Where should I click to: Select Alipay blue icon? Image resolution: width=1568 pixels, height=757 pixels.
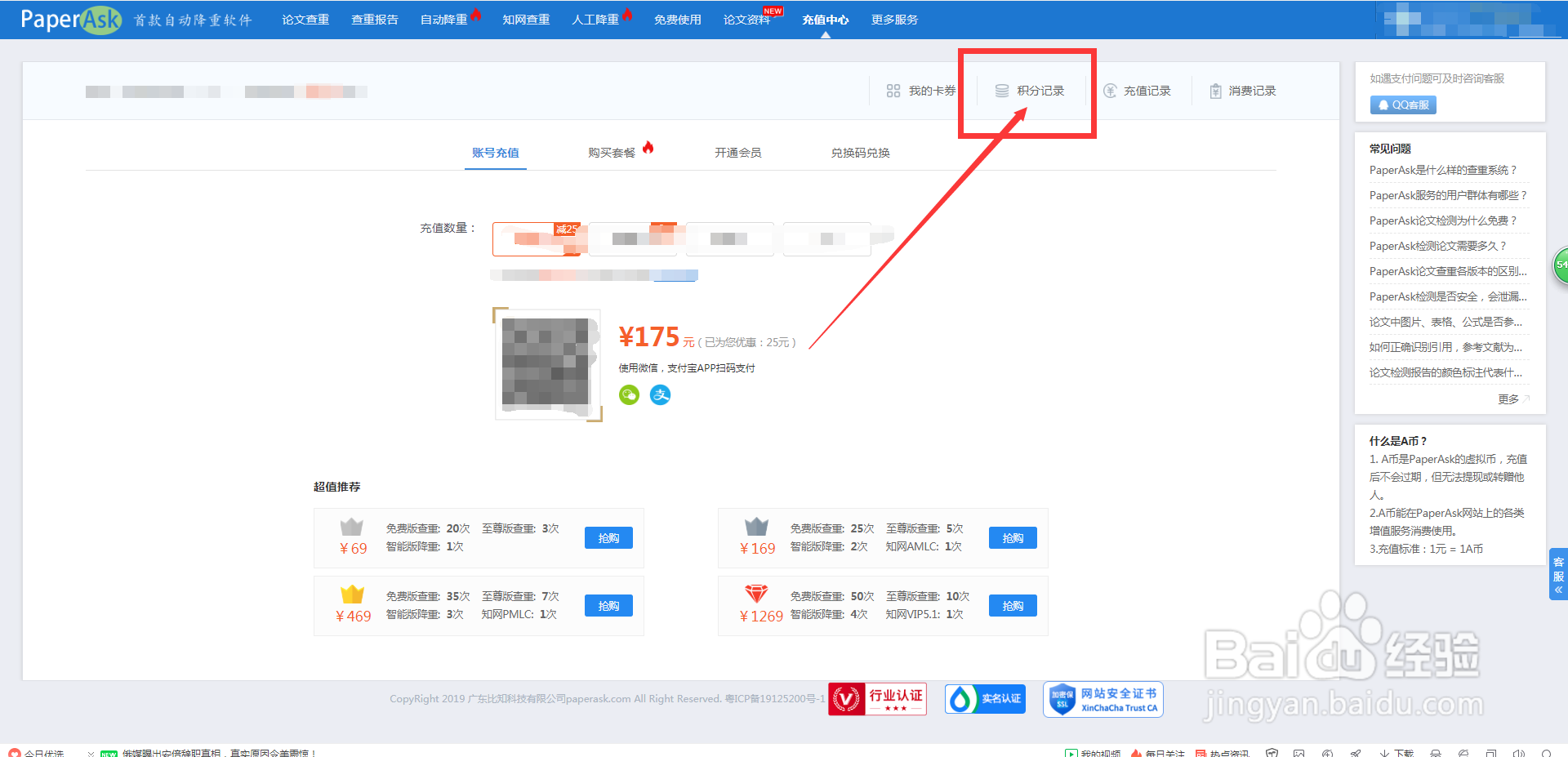[x=660, y=395]
